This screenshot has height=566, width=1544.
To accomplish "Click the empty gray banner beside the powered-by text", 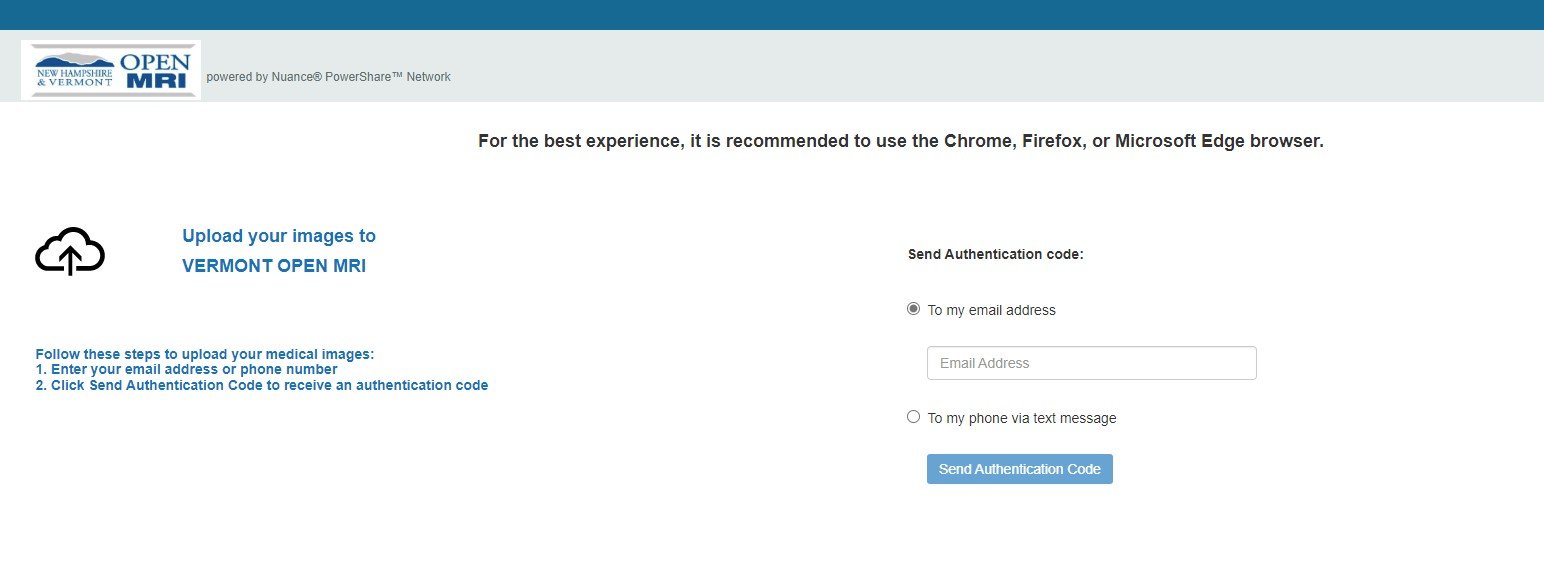I will [x=1000, y=66].
